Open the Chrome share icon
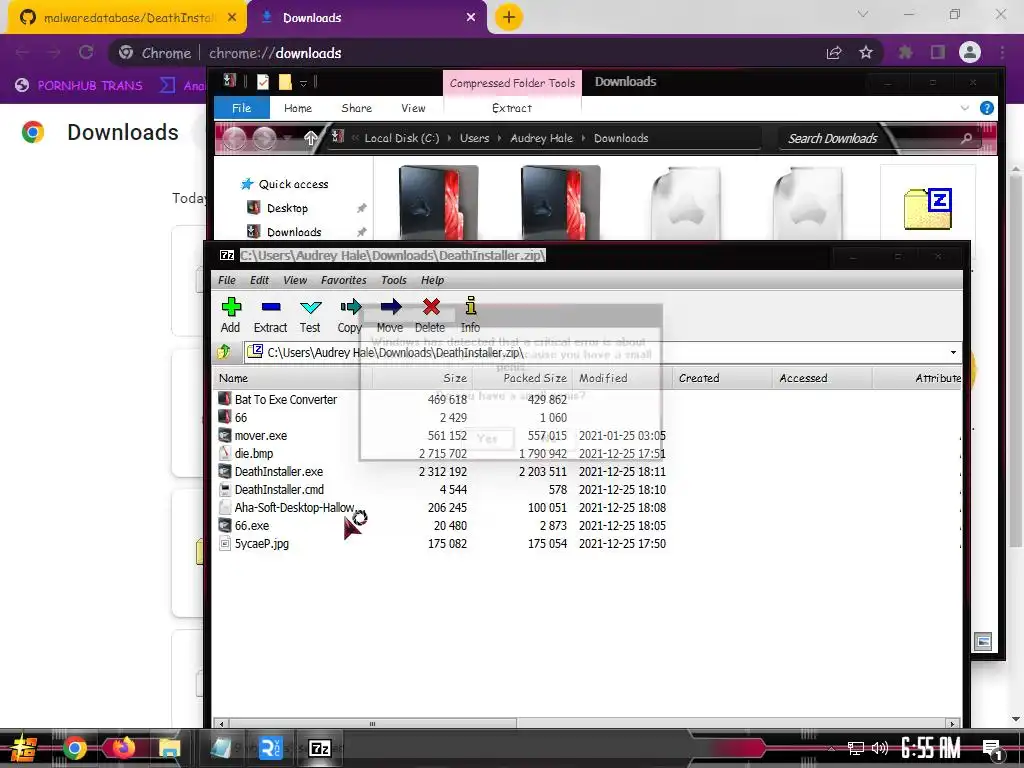1024x768 pixels. pyautogui.click(x=834, y=52)
